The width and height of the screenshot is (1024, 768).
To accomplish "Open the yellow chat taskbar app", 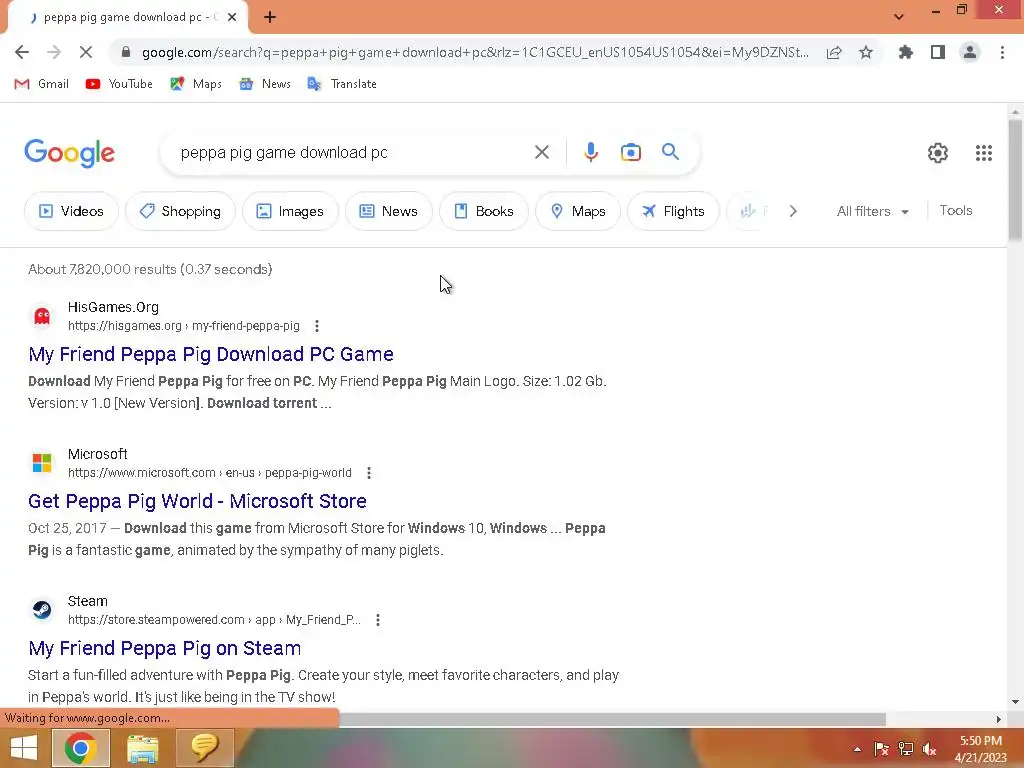I will pos(204,748).
